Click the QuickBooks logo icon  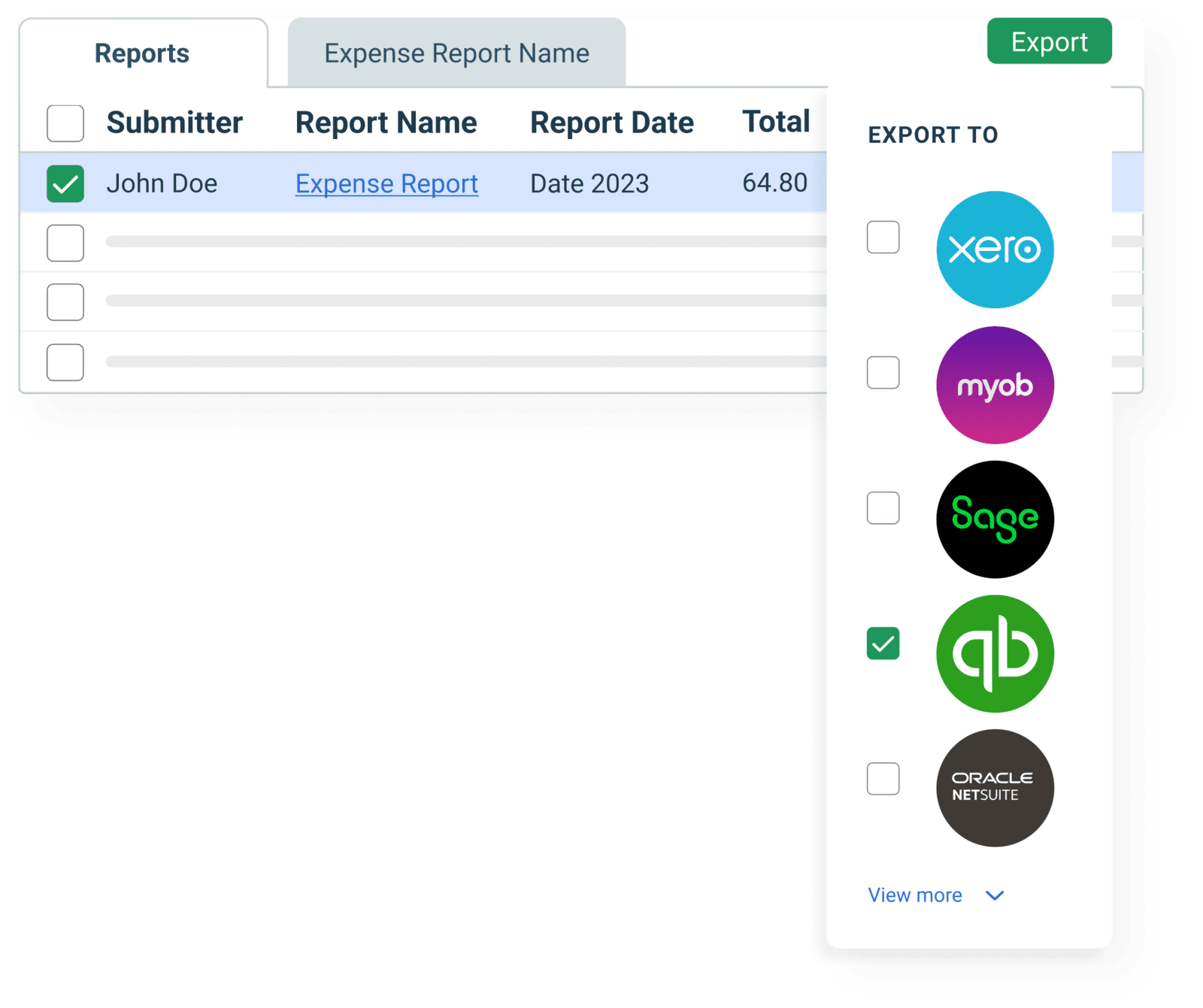995,654
